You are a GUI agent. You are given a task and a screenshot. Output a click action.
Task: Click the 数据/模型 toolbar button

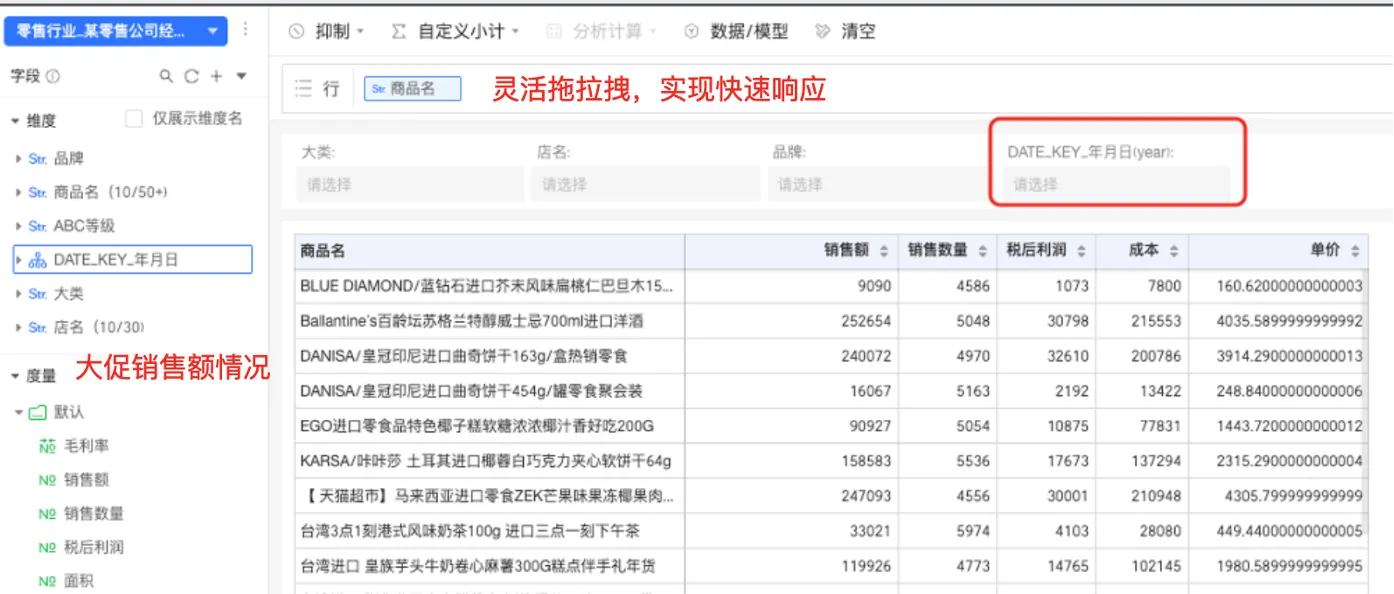click(736, 31)
